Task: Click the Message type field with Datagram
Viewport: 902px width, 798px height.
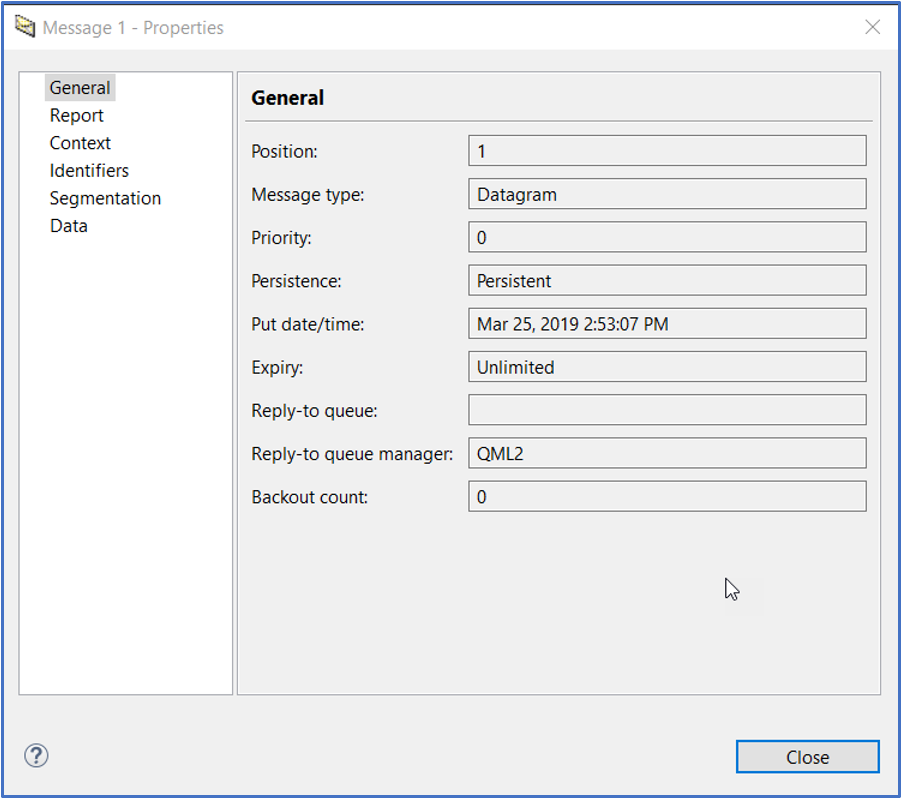Action: tap(666, 194)
